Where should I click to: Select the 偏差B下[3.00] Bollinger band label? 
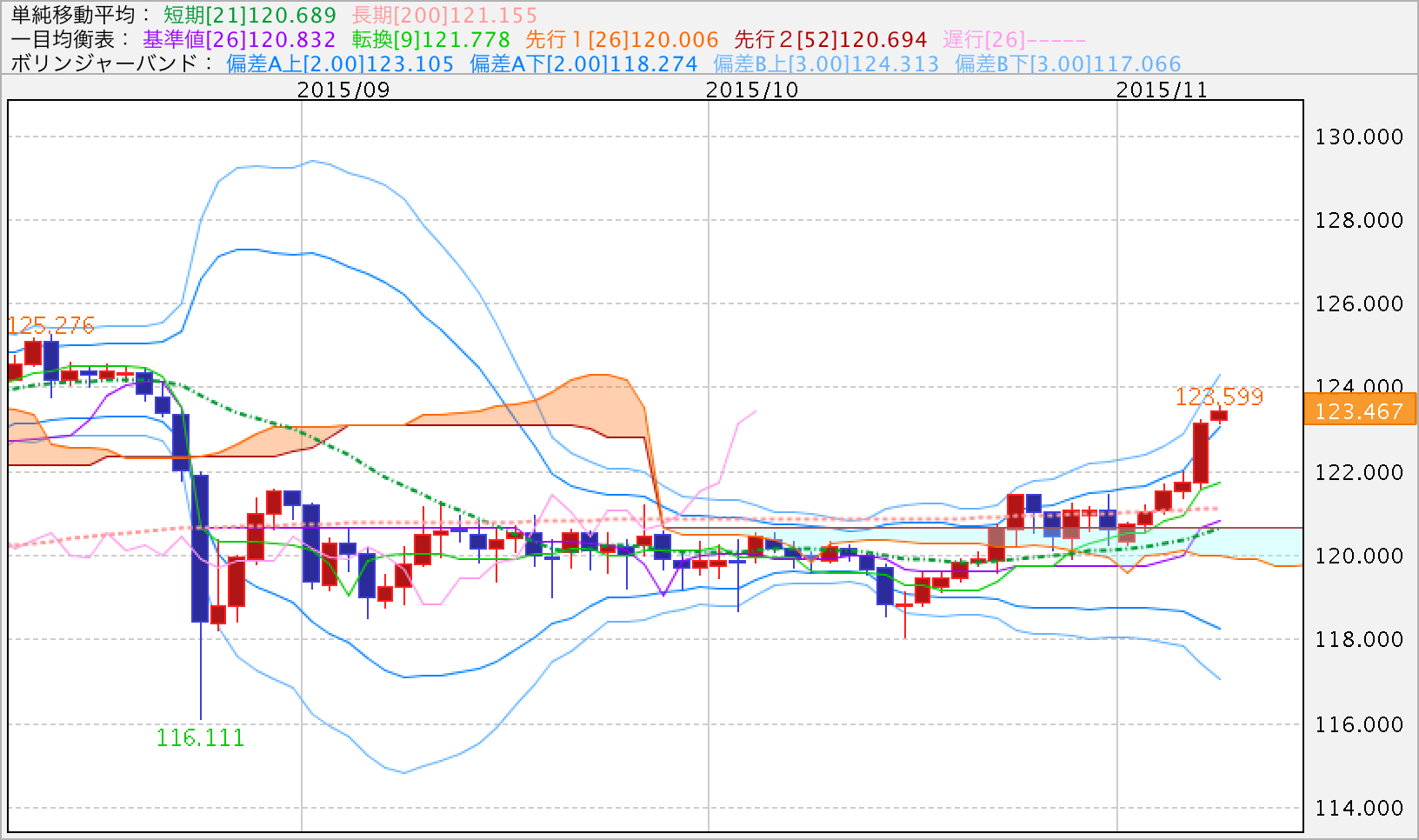(1068, 64)
